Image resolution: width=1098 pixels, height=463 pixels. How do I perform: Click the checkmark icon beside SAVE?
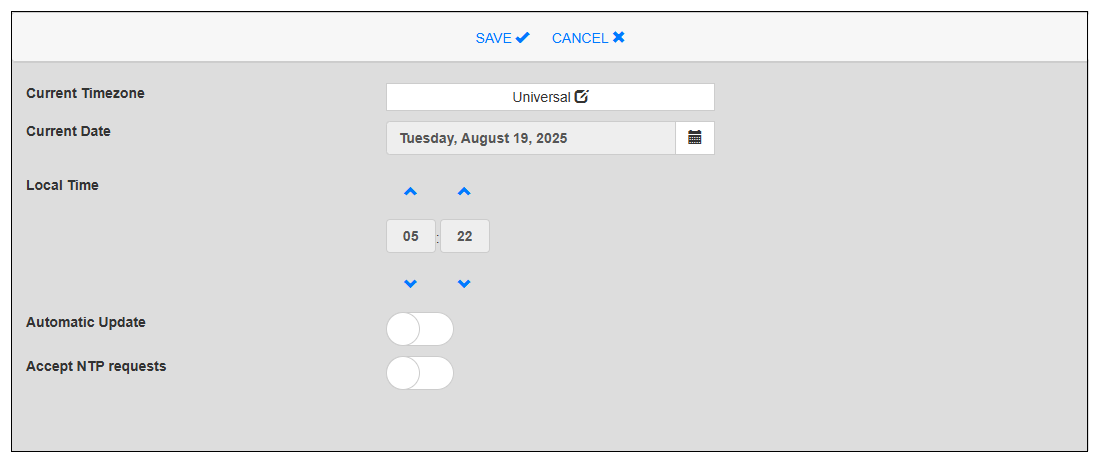(x=523, y=38)
